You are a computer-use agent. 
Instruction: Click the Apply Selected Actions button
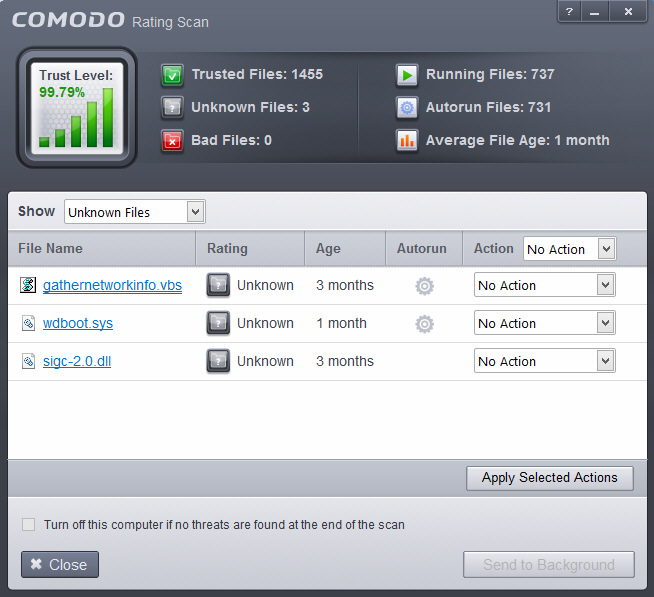click(550, 478)
